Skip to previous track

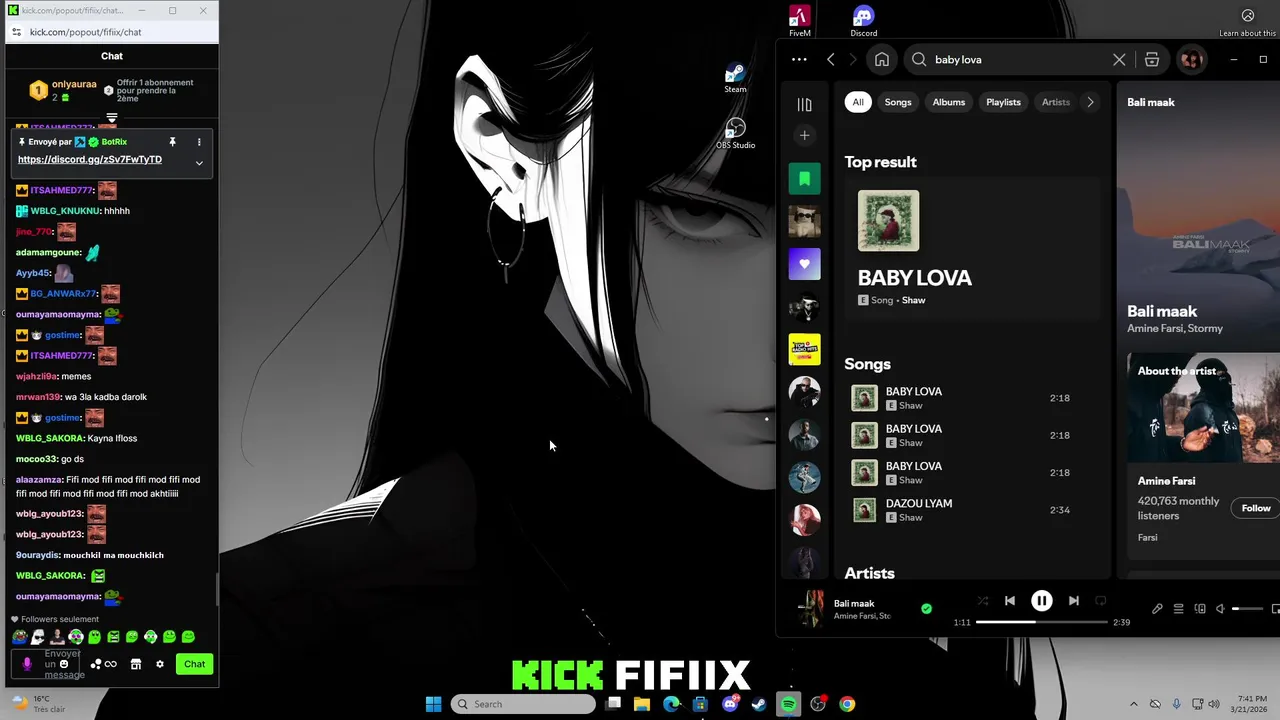1010,601
